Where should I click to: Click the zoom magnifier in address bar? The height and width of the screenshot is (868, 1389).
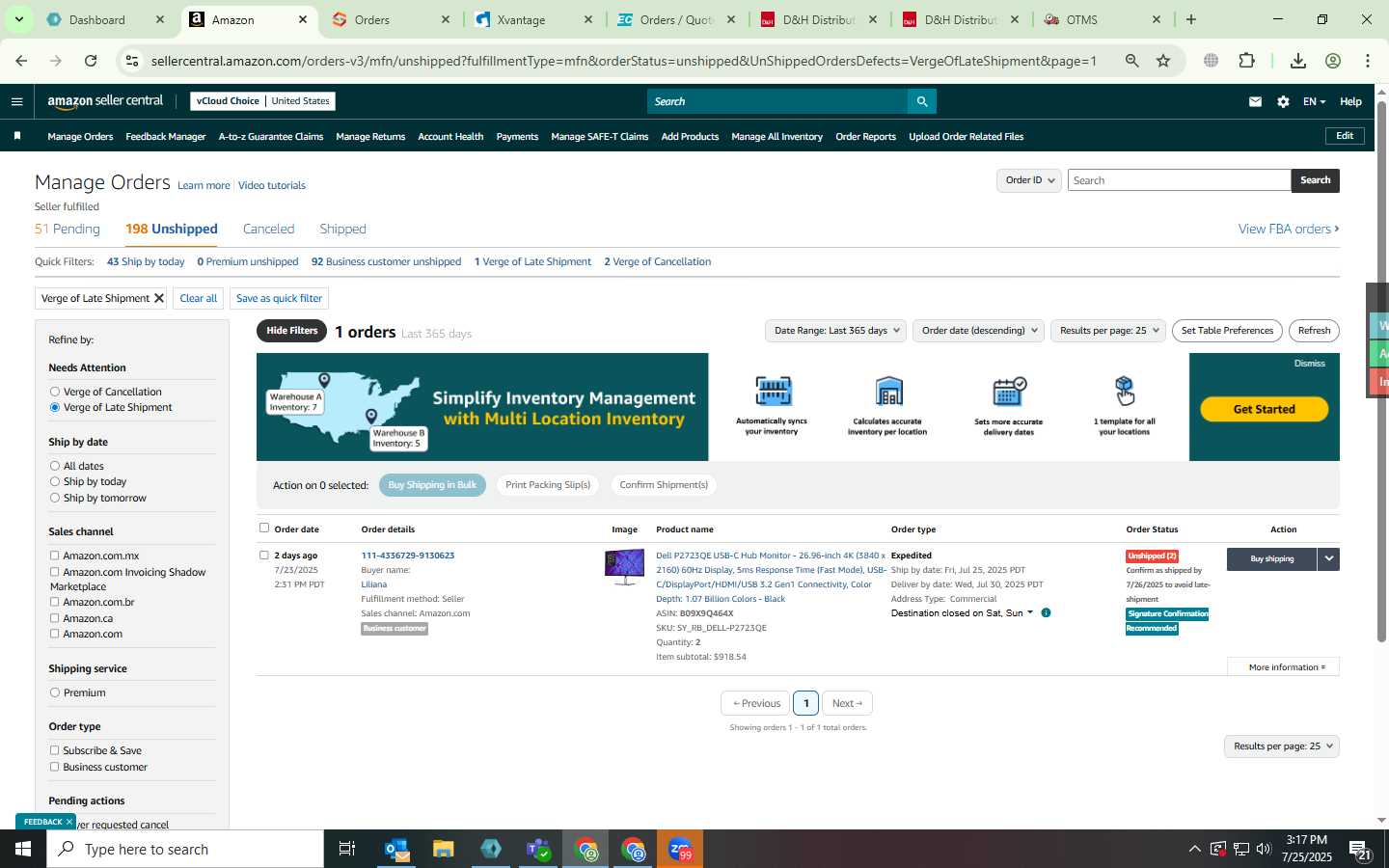[1131, 61]
